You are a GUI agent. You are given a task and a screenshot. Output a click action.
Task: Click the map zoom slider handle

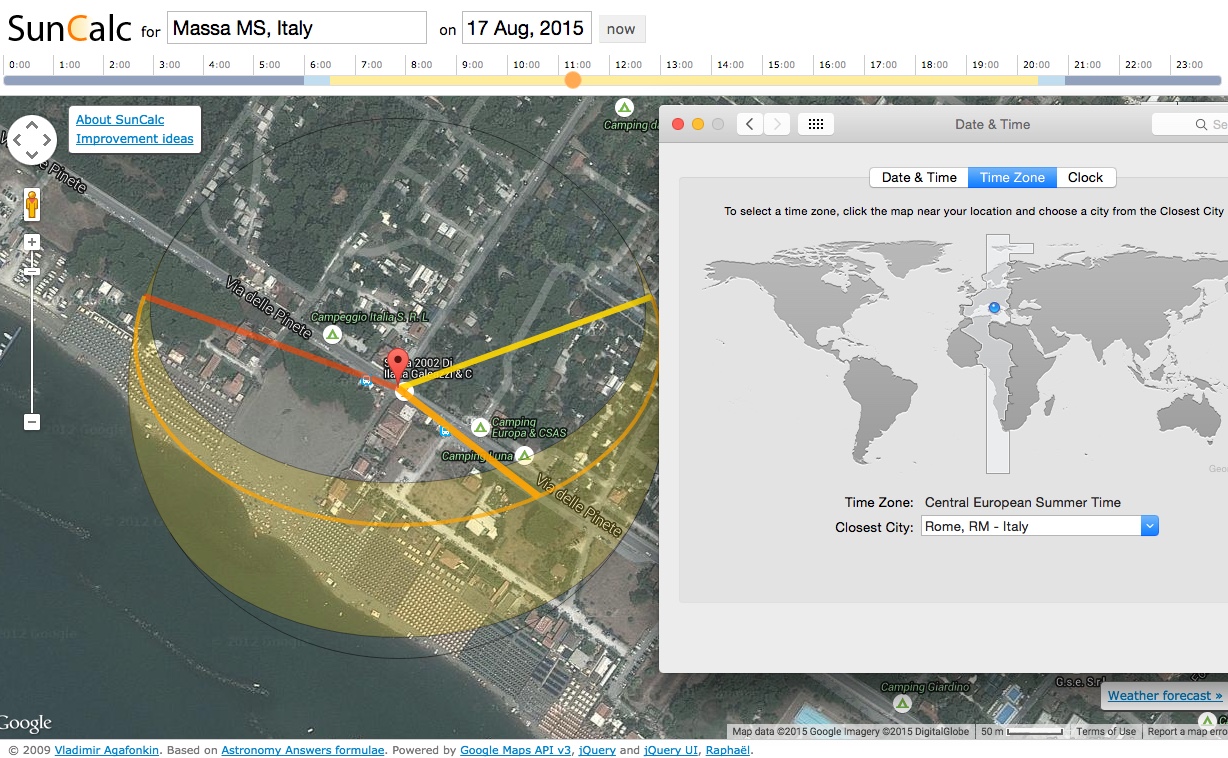pos(32,269)
